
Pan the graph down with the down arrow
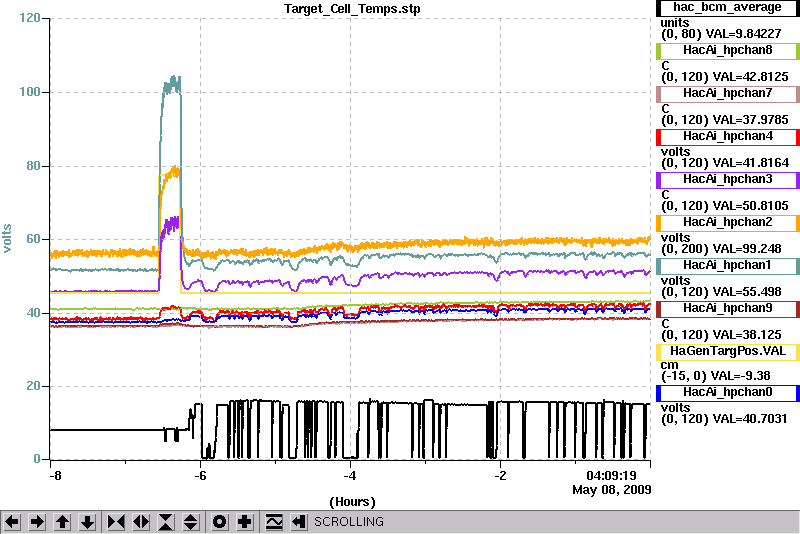coord(87,522)
